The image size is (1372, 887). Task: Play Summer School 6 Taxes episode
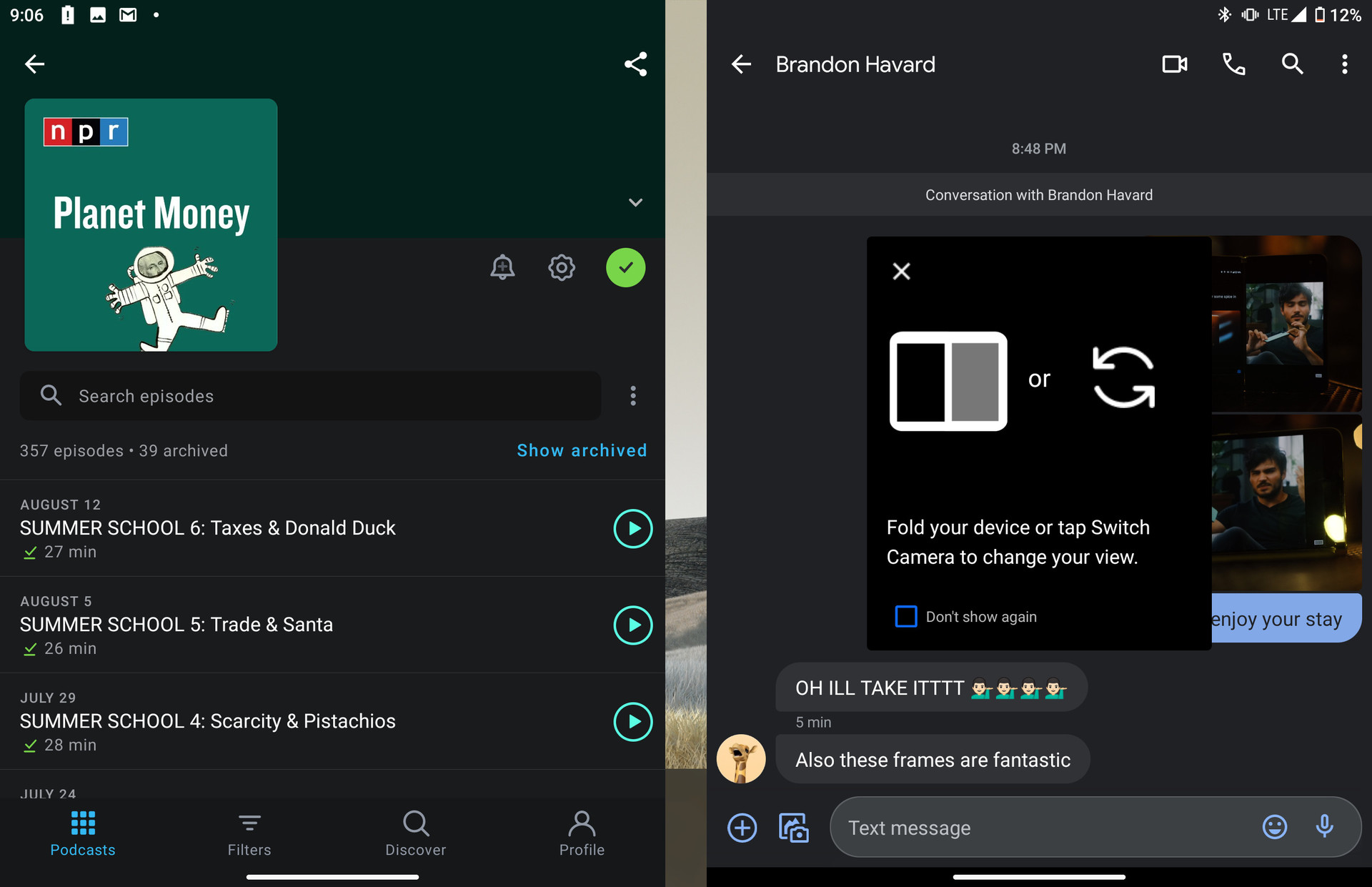[633, 528]
